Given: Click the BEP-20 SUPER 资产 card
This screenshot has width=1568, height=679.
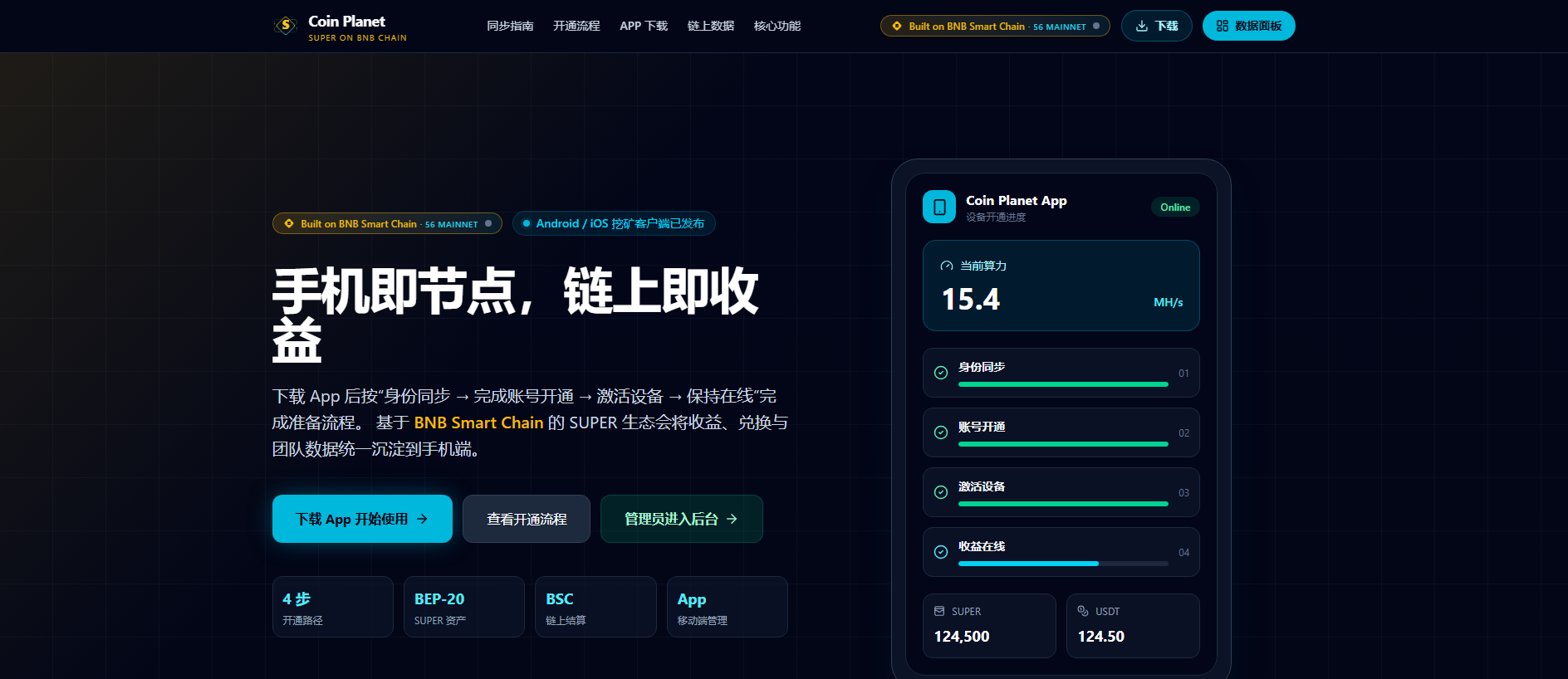Looking at the screenshot, I should (x=464, y=607).
